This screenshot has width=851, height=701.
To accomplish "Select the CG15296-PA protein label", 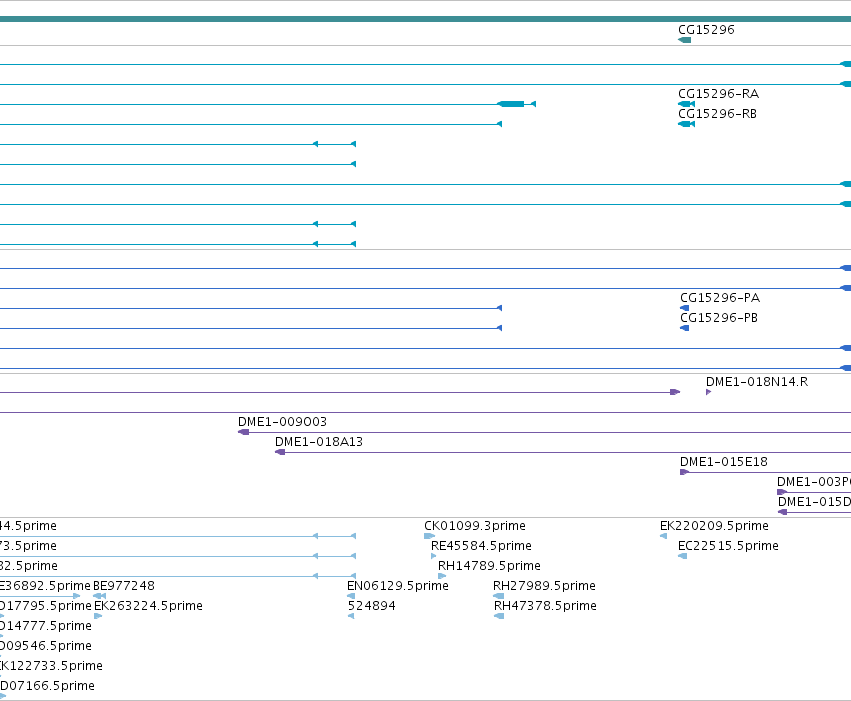I will [x=720, y=298].
